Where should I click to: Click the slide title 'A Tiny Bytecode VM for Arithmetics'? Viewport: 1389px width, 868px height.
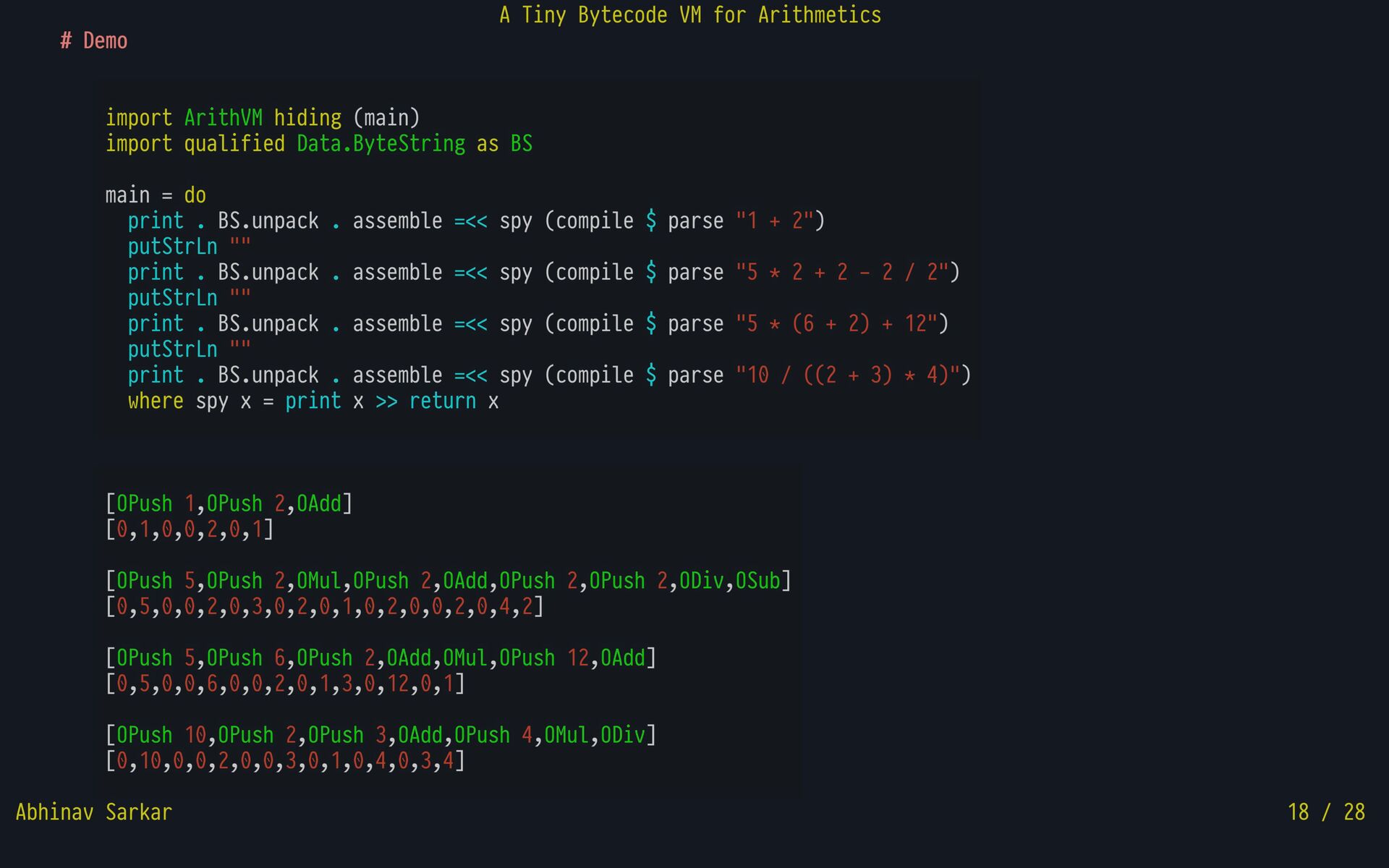[690, 15]
